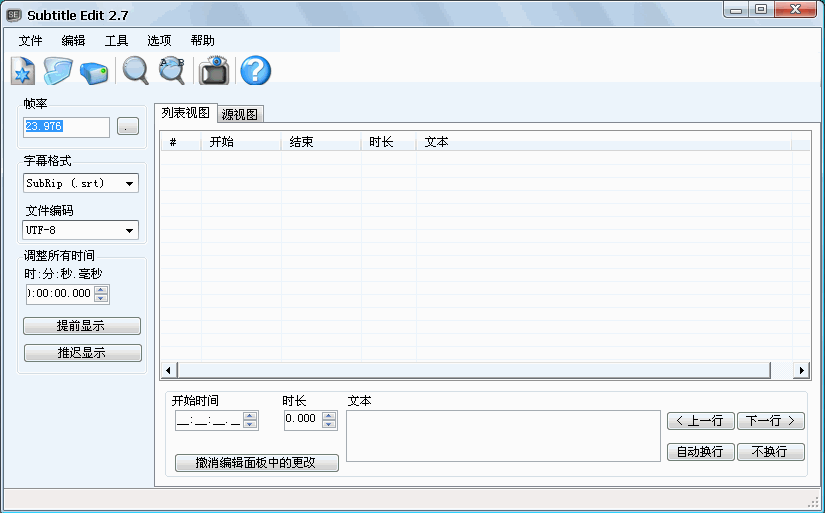Image resolution: width=825 pixels, height=513 pixels.
Task: Click the 结束 column header
Action: tap(321, 142)
